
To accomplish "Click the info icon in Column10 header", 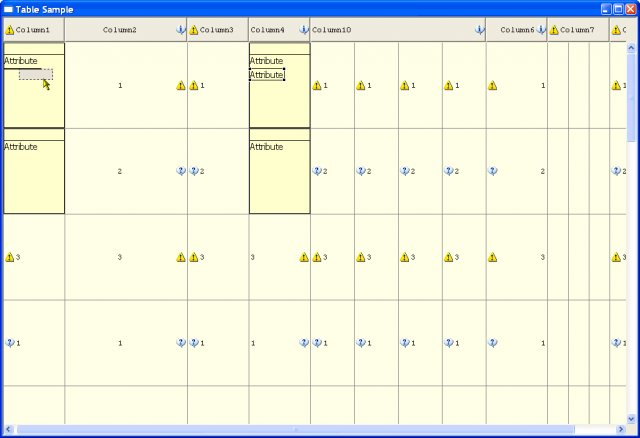I will [480, 29].
